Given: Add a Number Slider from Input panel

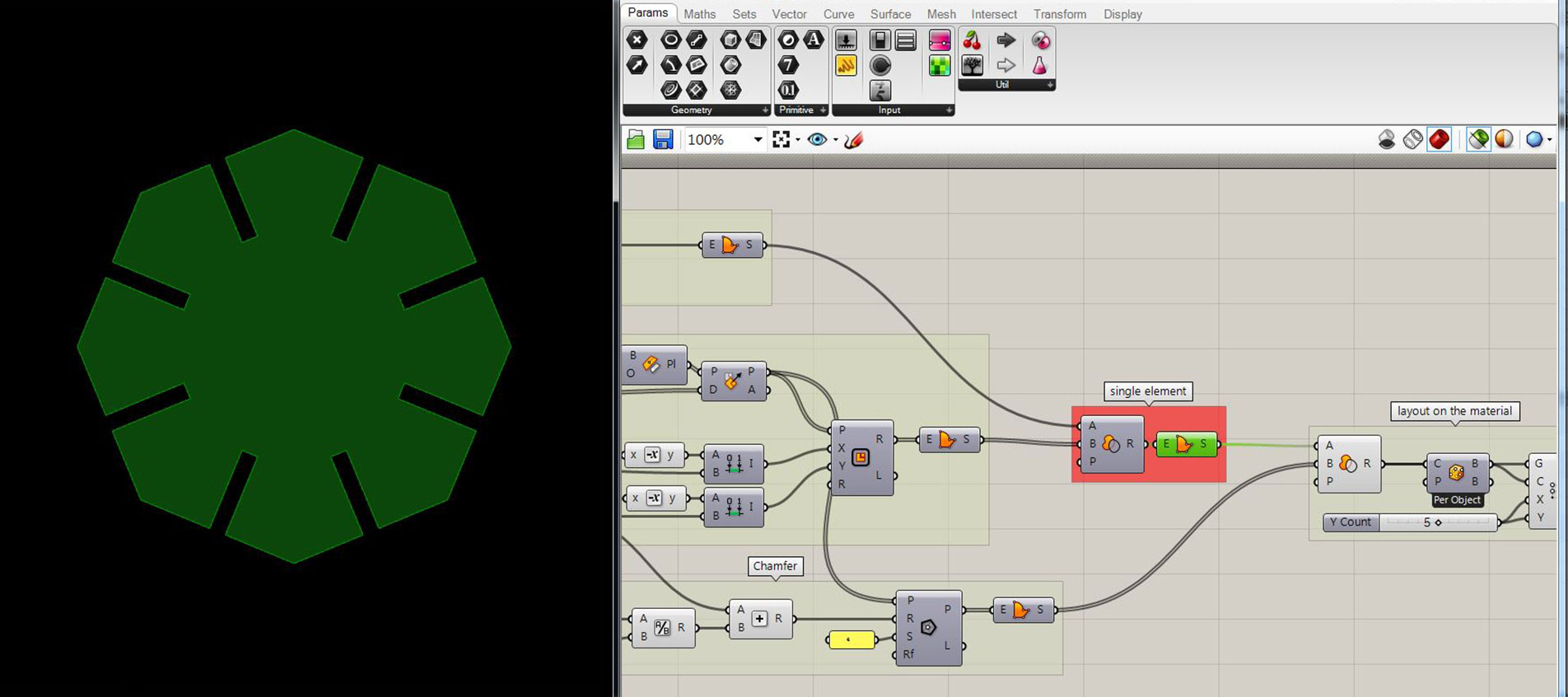Looking at the screenshot, I should click(846, 40).
